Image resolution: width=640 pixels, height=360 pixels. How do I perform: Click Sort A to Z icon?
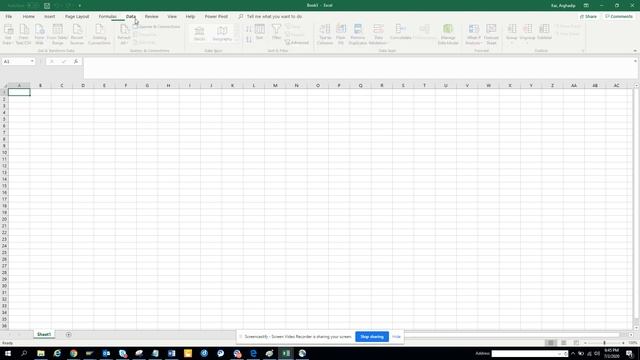click(x=249, y=29)
